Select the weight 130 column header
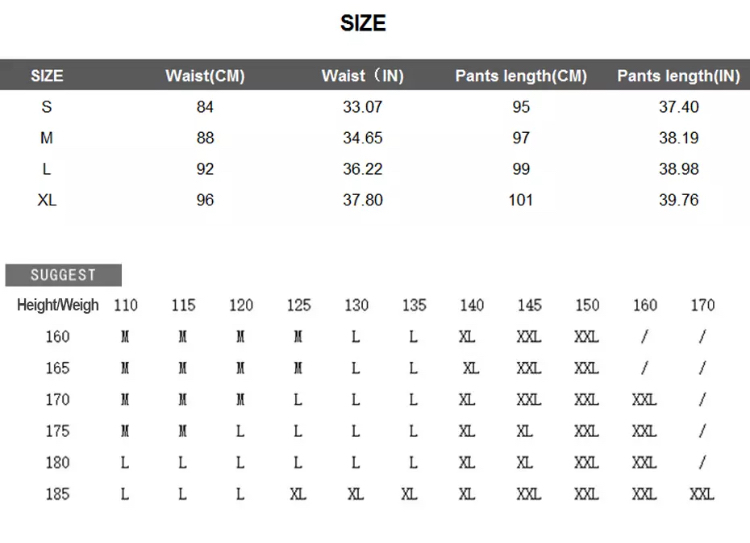750x543 pixels. pyautogui.click(x=356, y=305)
